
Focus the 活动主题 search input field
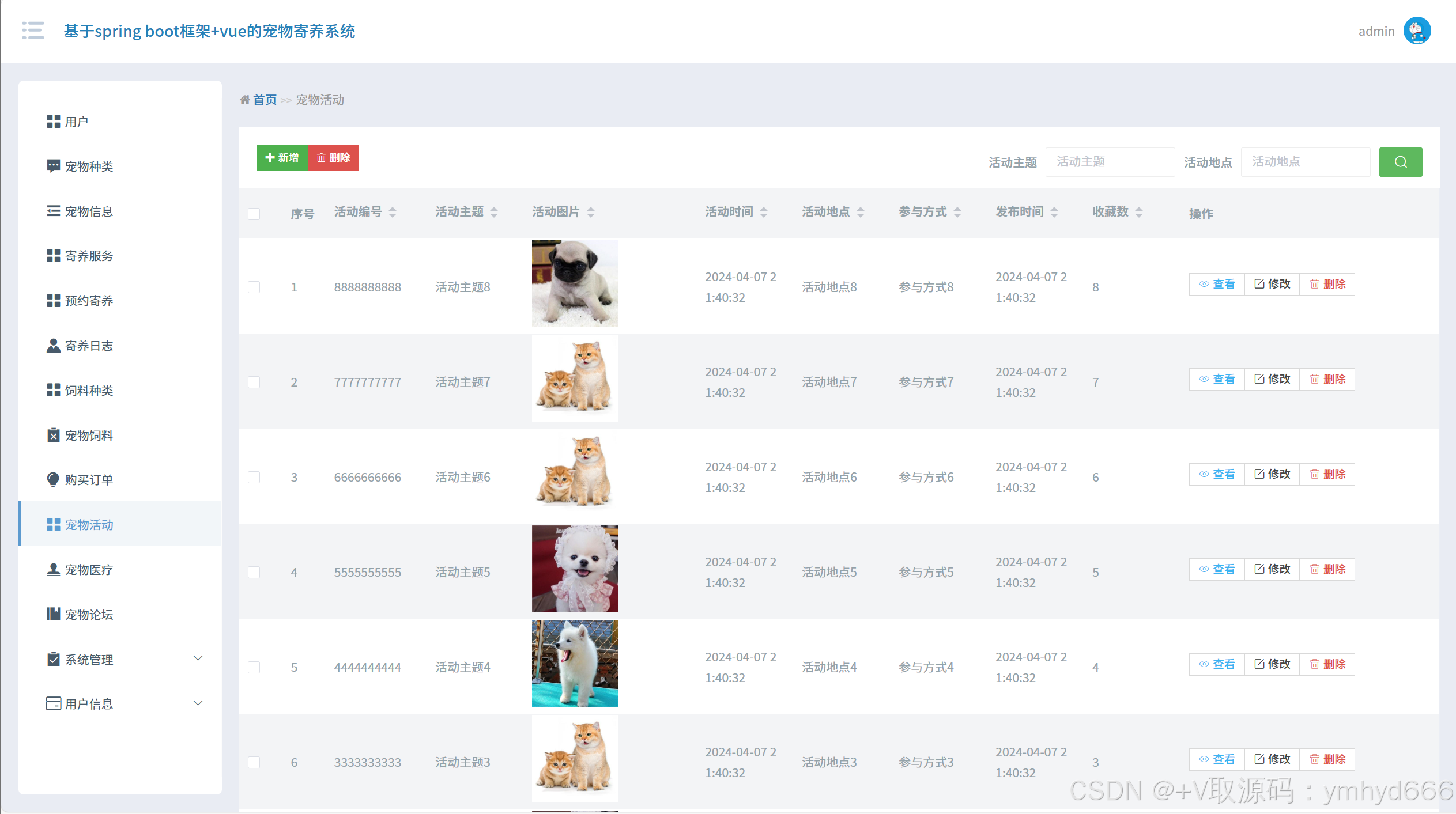click(1110, 162)
